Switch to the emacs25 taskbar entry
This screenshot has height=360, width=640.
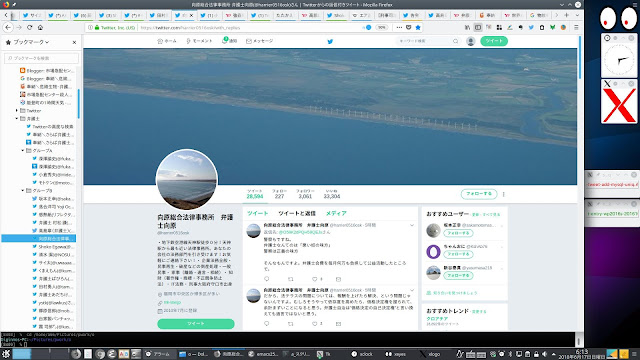point(263,354)
